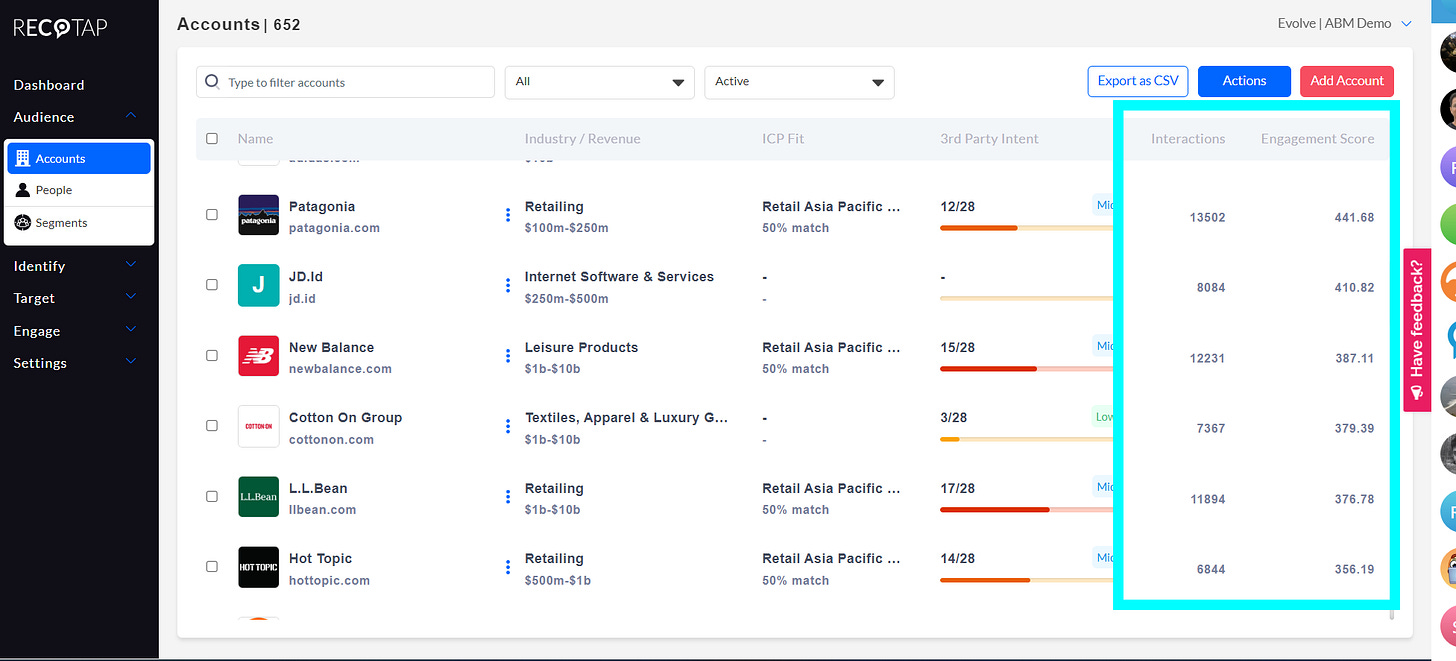1456x661 pixels.
Task: Click the megaphone icon on feedback tab
Action: click(1417, 395)
